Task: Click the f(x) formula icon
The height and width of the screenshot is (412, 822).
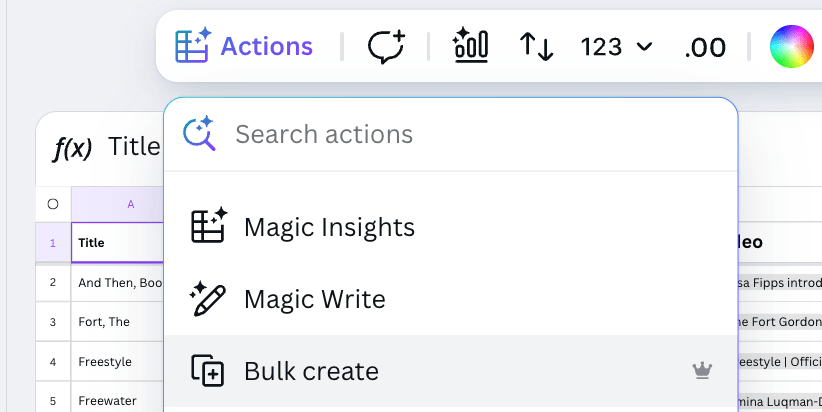Action: (72, 148)
